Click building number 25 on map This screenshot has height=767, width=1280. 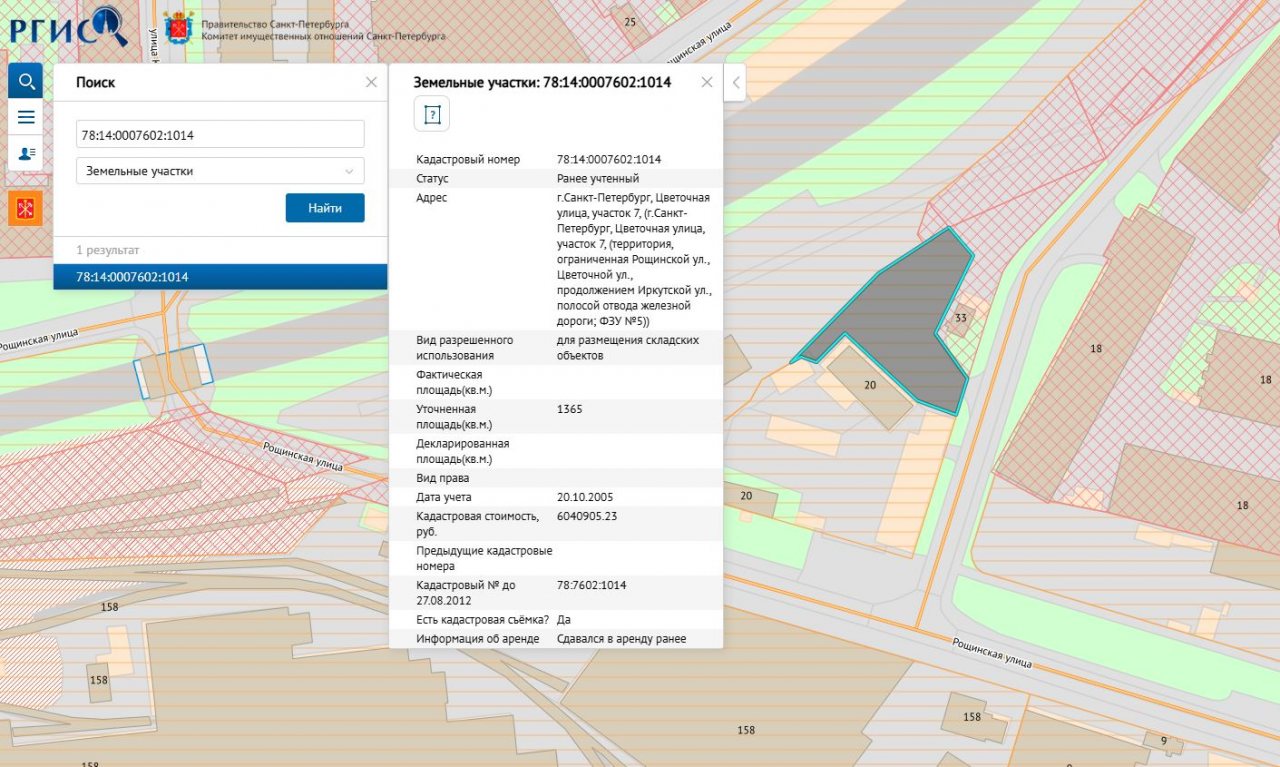(630, 21)
